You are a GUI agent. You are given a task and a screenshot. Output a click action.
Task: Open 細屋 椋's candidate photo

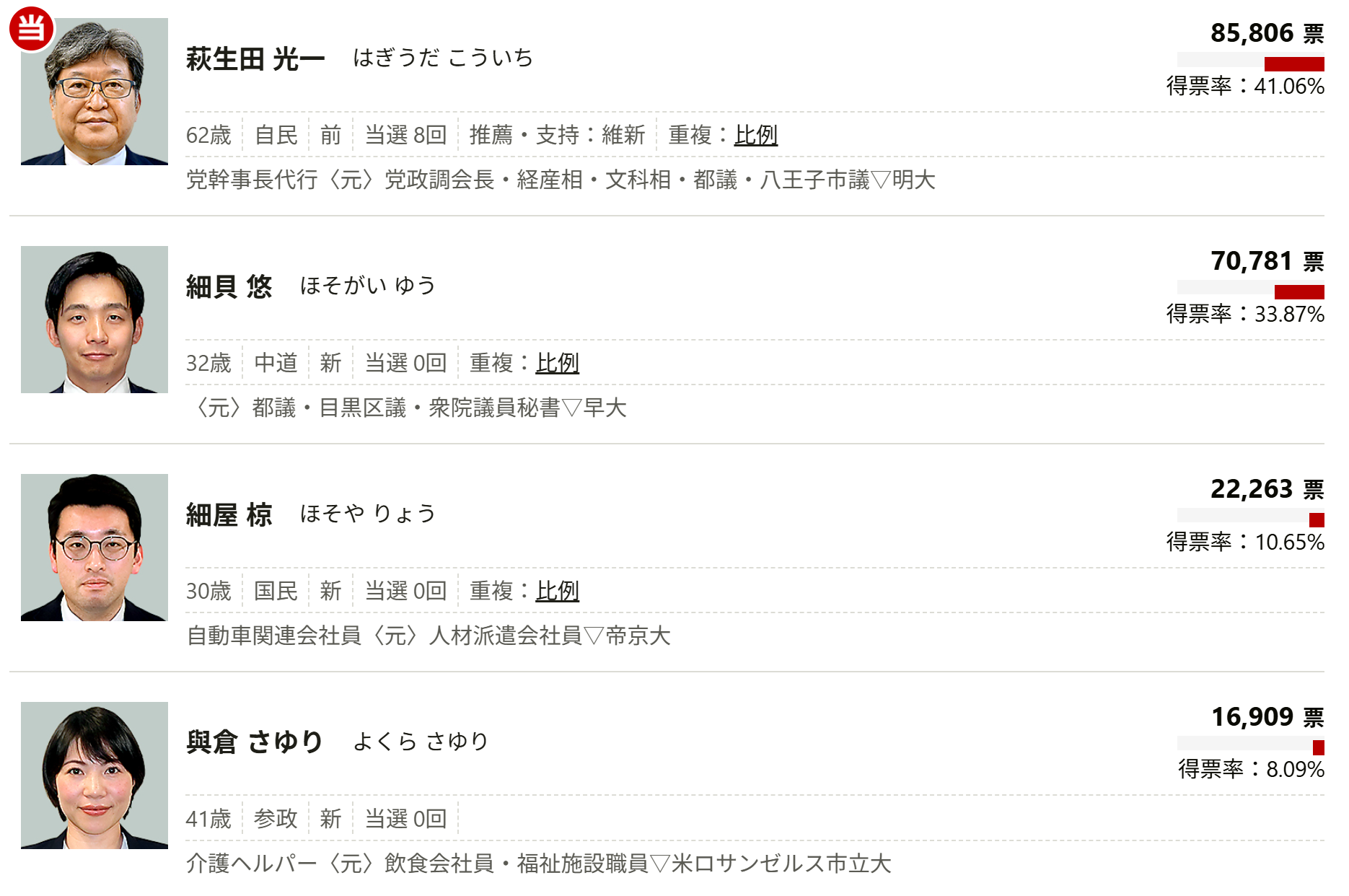pyautogui.click(x=95, y=548)
